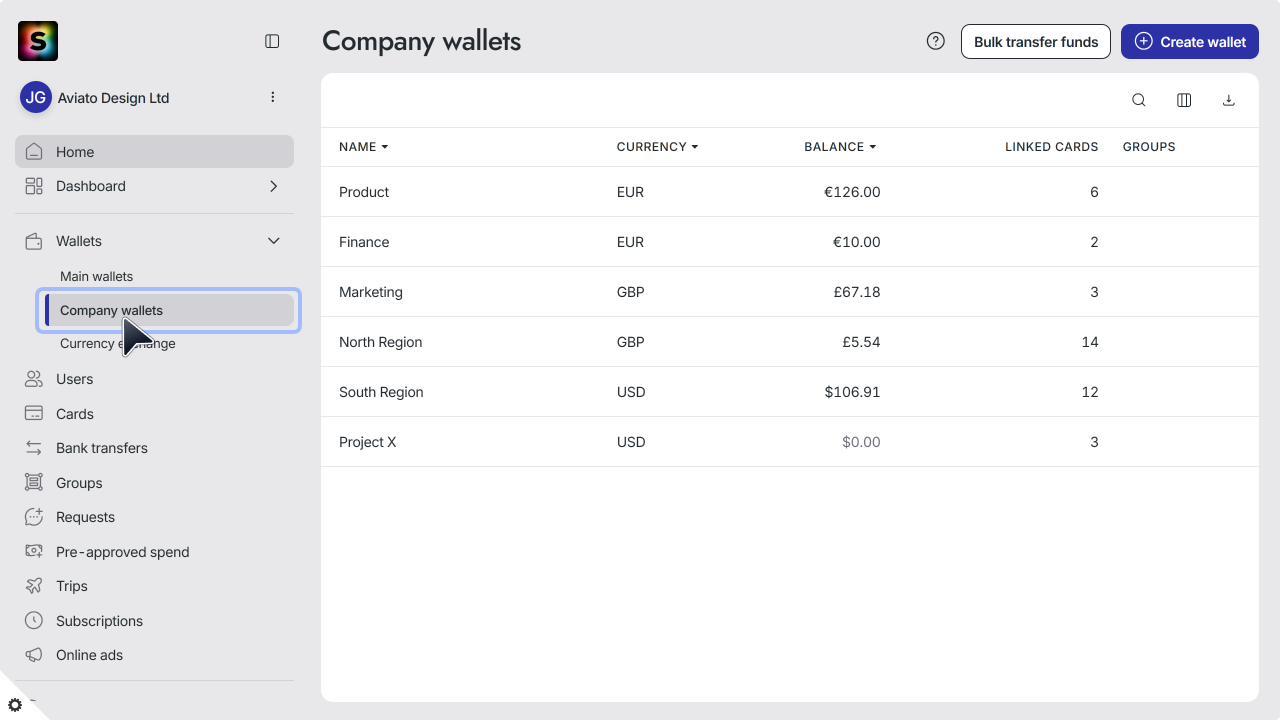
Task: Click the Wallets icon in sidebar
Action: pyautogui.click(x=34, y=241)
